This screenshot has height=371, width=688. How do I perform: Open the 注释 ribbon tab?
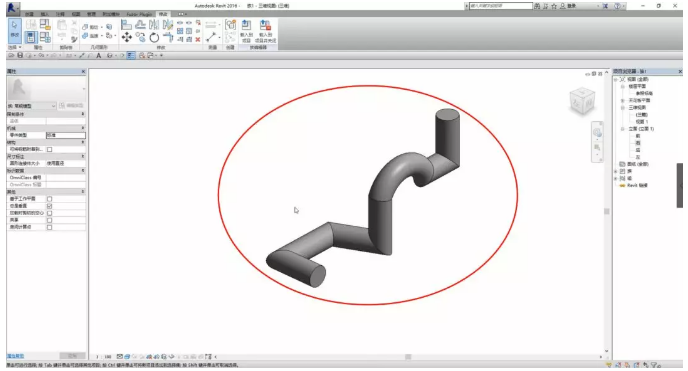tap(60, 14)
